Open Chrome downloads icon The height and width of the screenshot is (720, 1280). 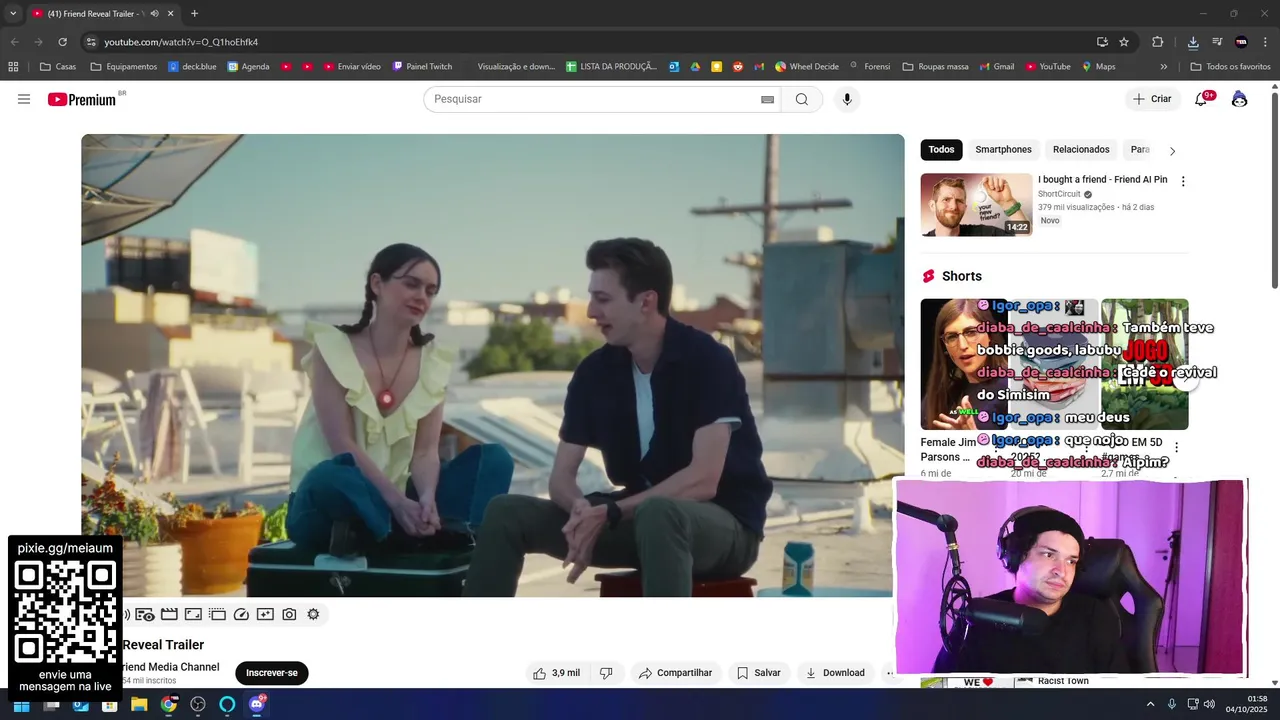click(1193, 42)
